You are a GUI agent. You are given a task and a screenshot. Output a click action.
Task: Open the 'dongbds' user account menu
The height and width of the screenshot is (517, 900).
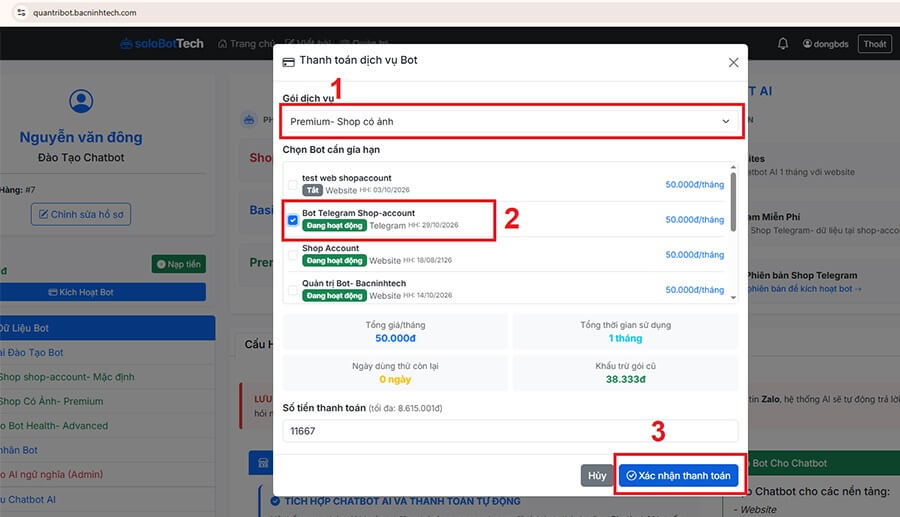(x=825, y=44)
